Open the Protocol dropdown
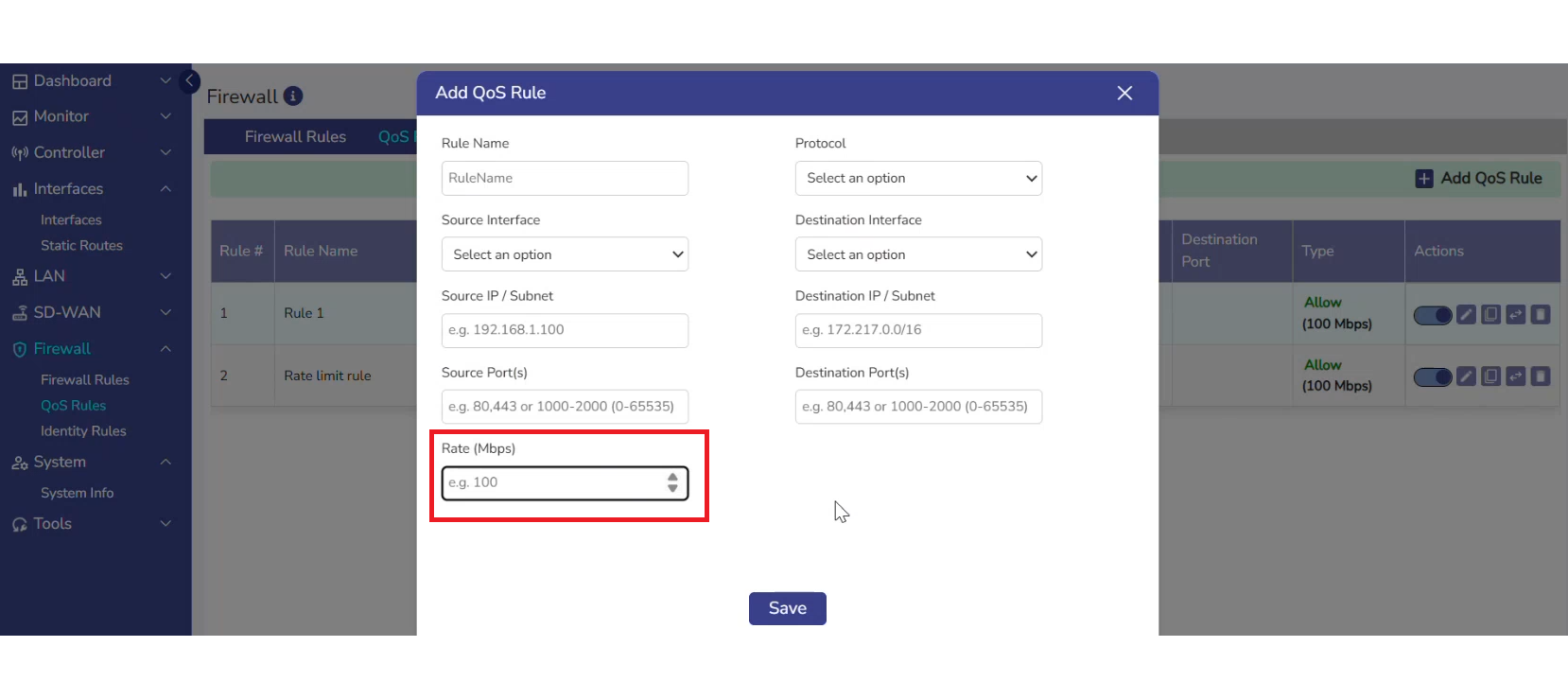 coord(918,178)
